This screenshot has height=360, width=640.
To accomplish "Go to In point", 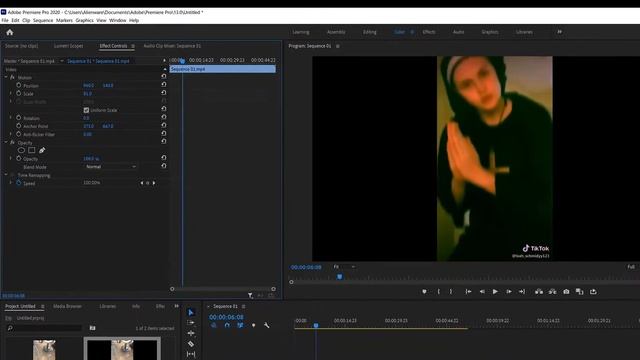I will point(469,291).
